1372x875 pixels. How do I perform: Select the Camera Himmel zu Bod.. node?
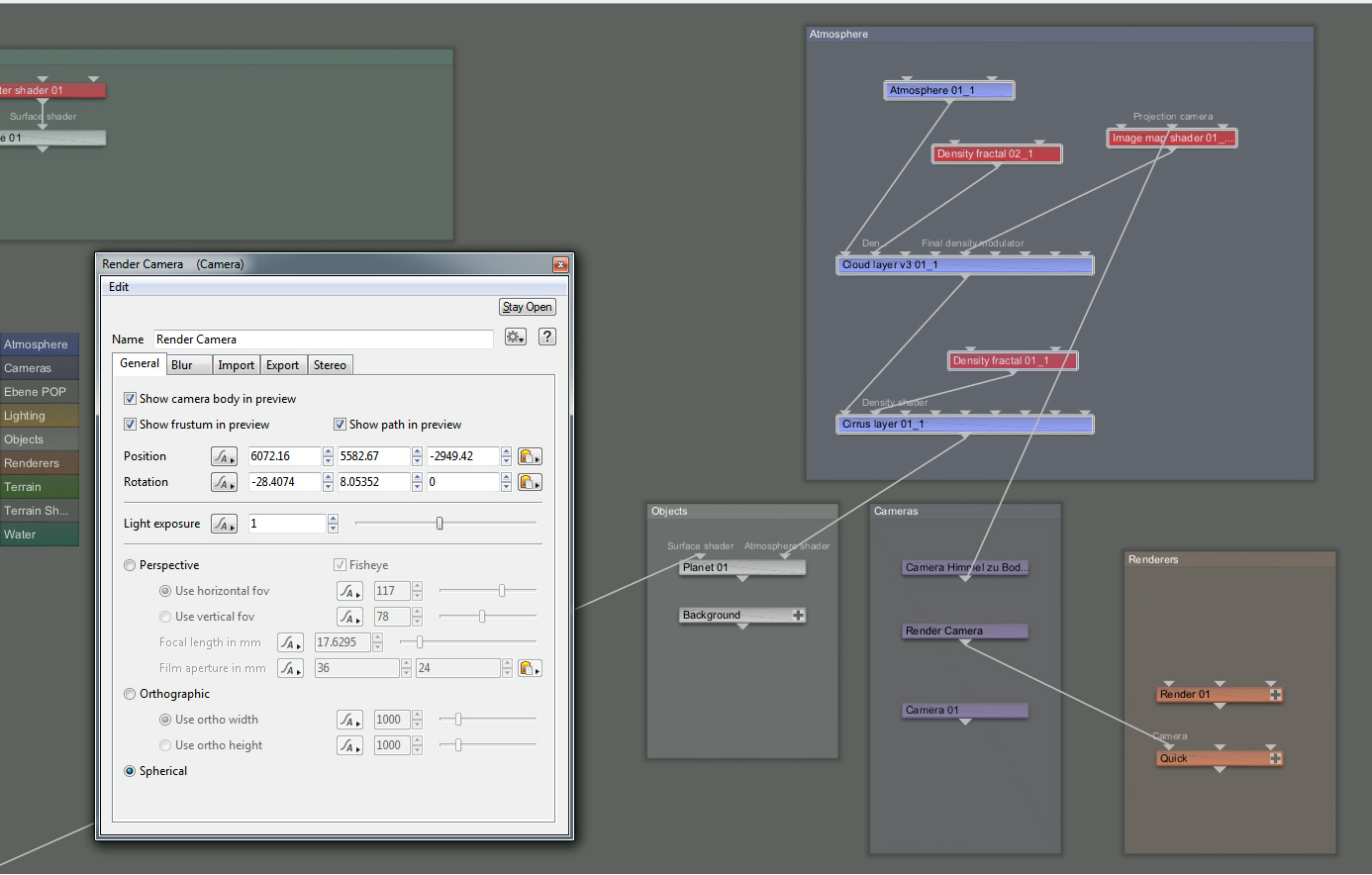[x=964, y=568]
